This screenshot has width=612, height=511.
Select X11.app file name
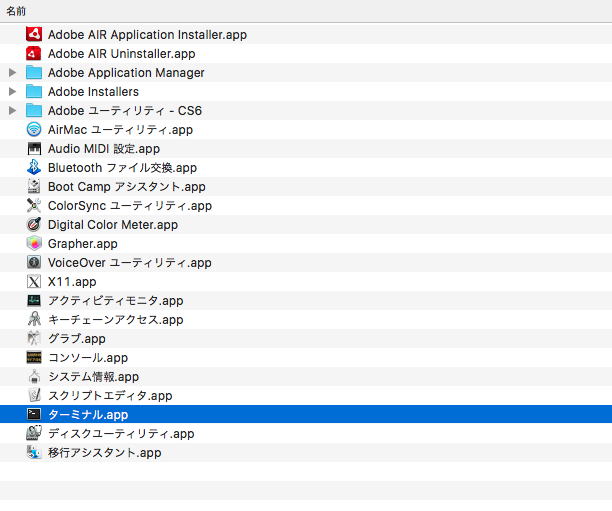pyautogui.click(x=72, y=282)
